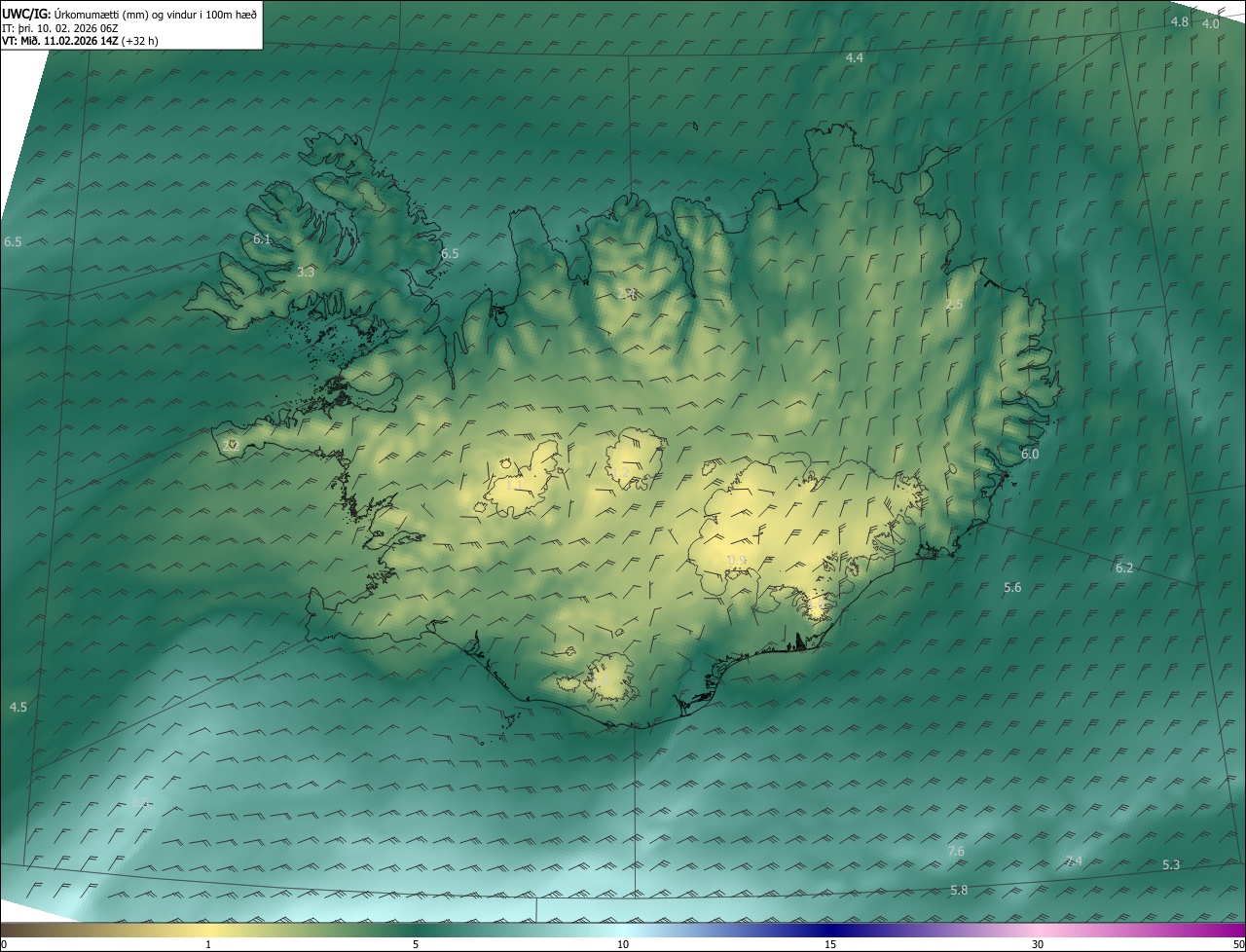Click the precipitation value 4.4
This screenshot has width=1246, height=952.
[854, 58]
